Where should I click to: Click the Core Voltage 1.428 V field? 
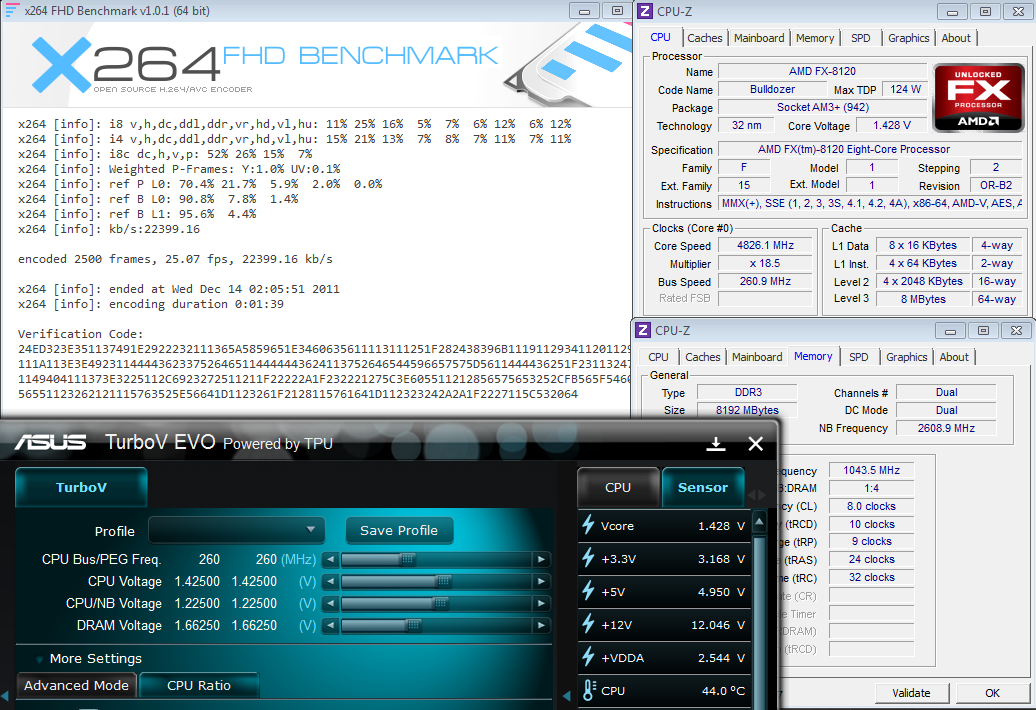click(x=892, y=125)
